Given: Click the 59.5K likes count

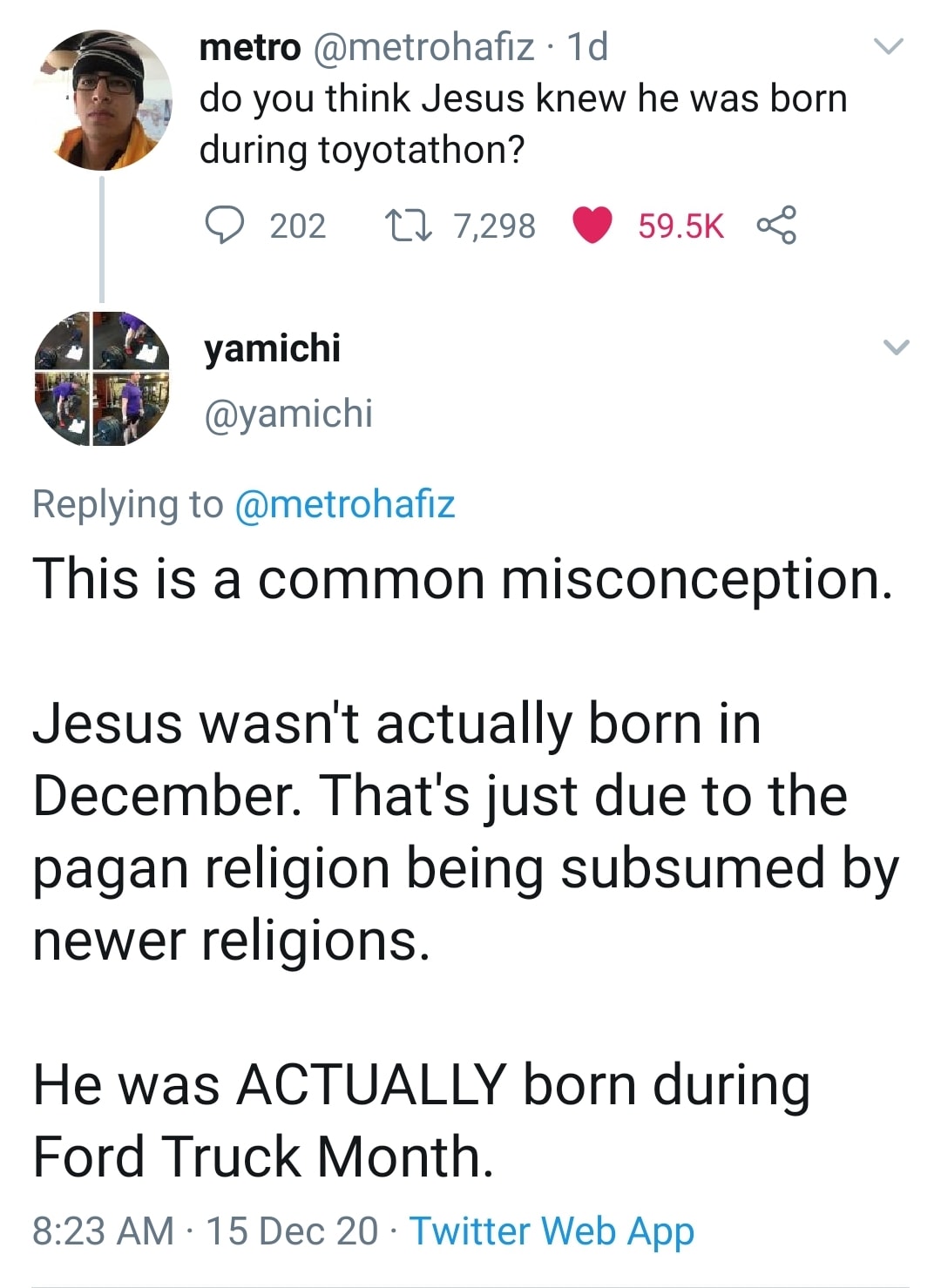Looking at the screenshot, I should [680, 226].
